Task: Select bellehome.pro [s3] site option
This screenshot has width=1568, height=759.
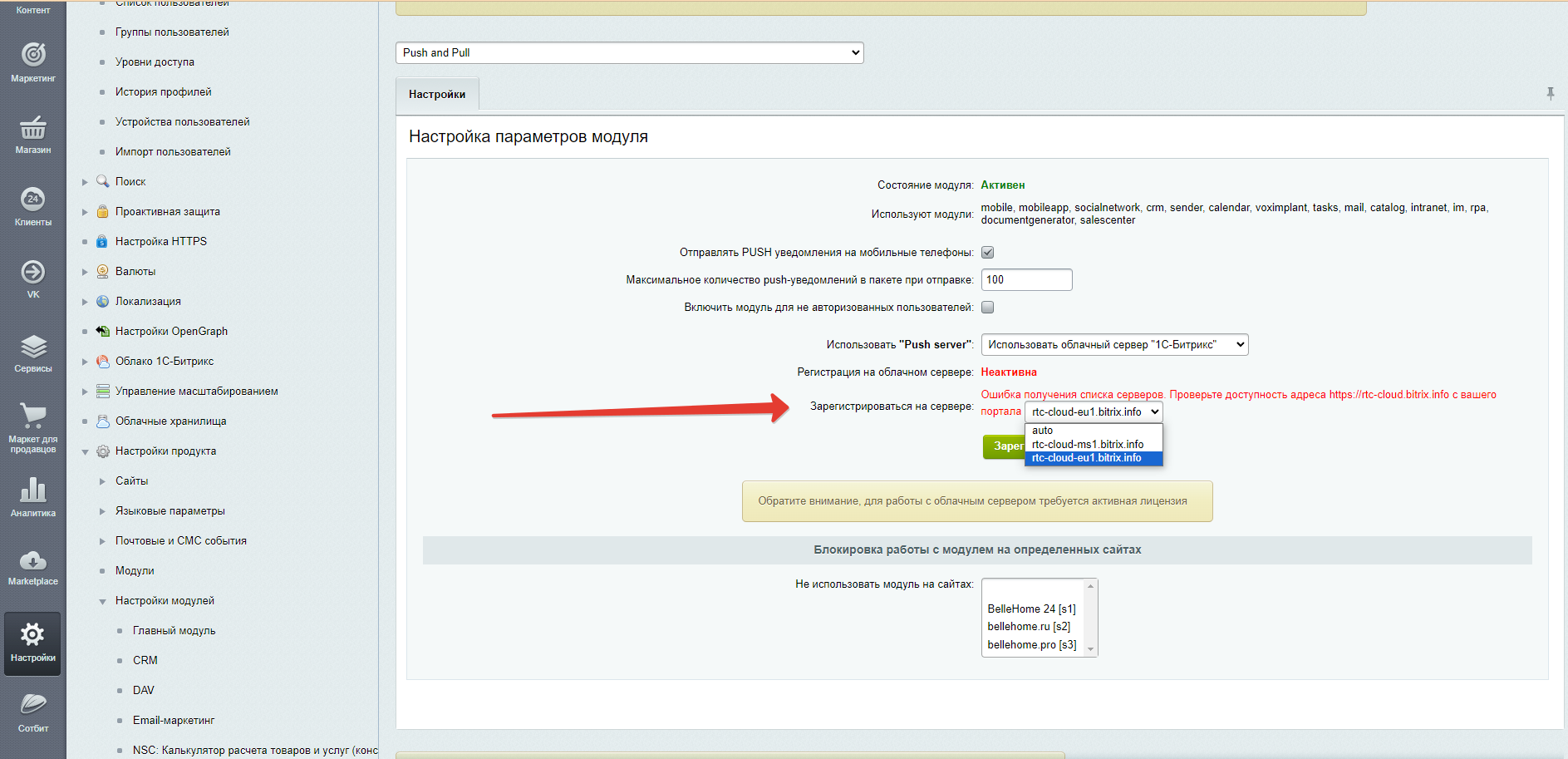Action: point(1032,644)
